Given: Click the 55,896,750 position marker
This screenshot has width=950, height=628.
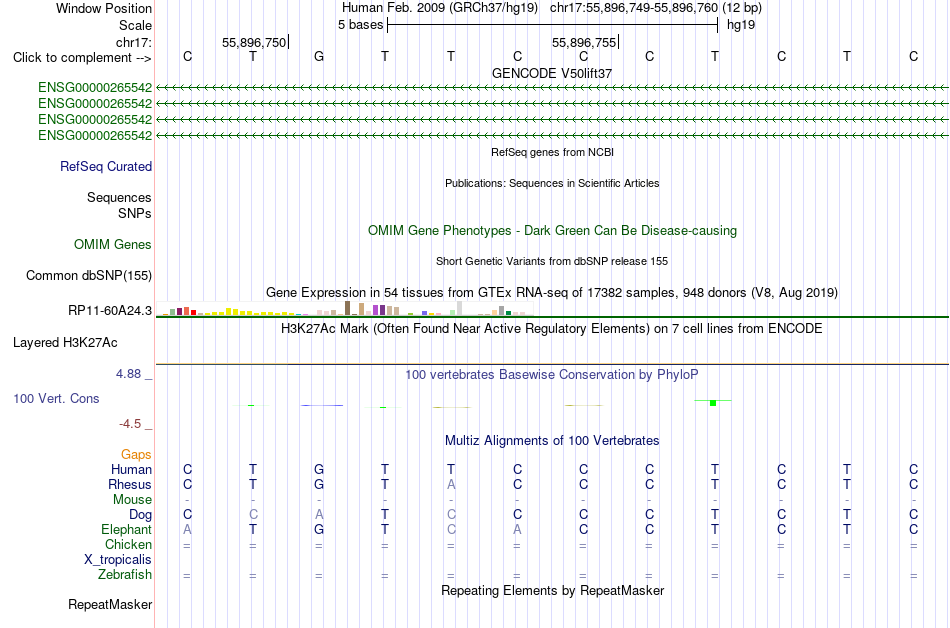Looking at the screenshot, I should tap(254, 42).
